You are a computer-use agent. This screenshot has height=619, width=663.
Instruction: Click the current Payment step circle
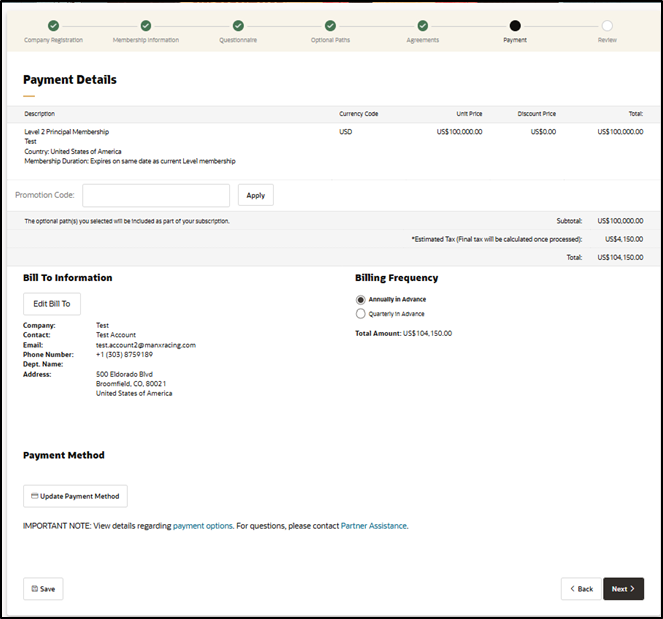point(515,26)
